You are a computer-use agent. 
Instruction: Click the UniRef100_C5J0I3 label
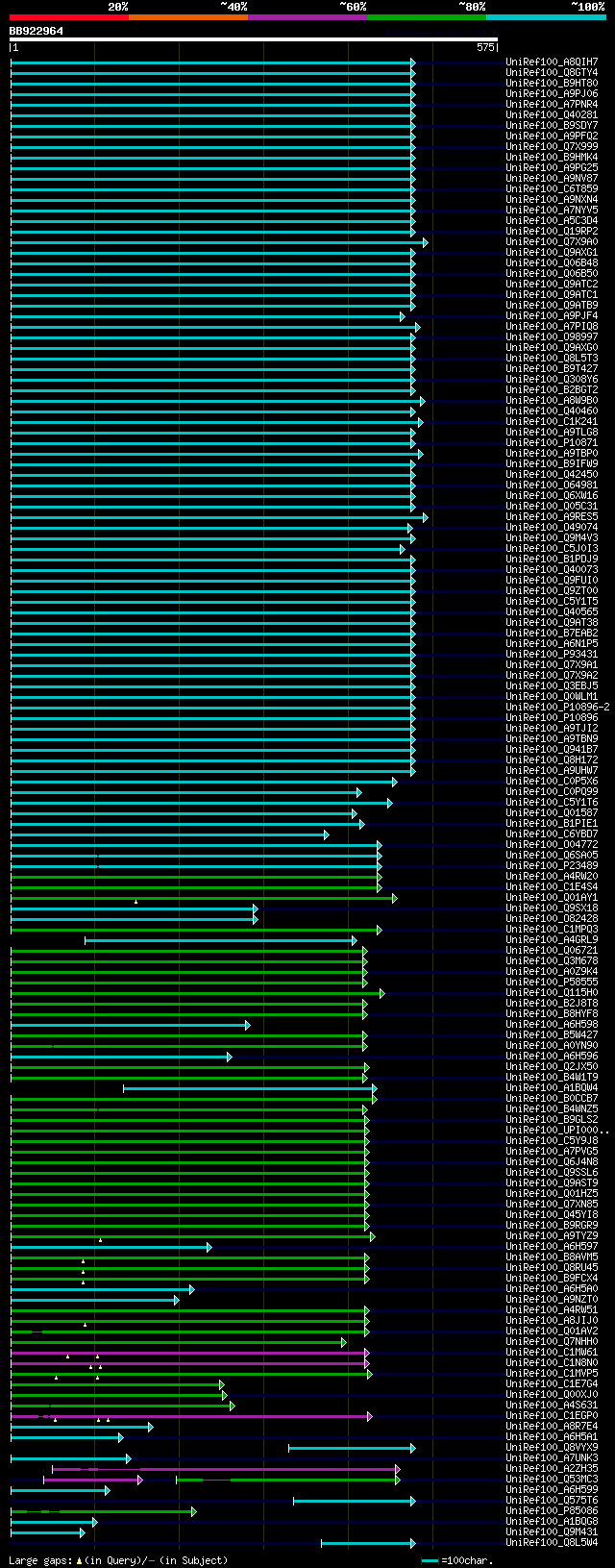click(x=552, y=549)
